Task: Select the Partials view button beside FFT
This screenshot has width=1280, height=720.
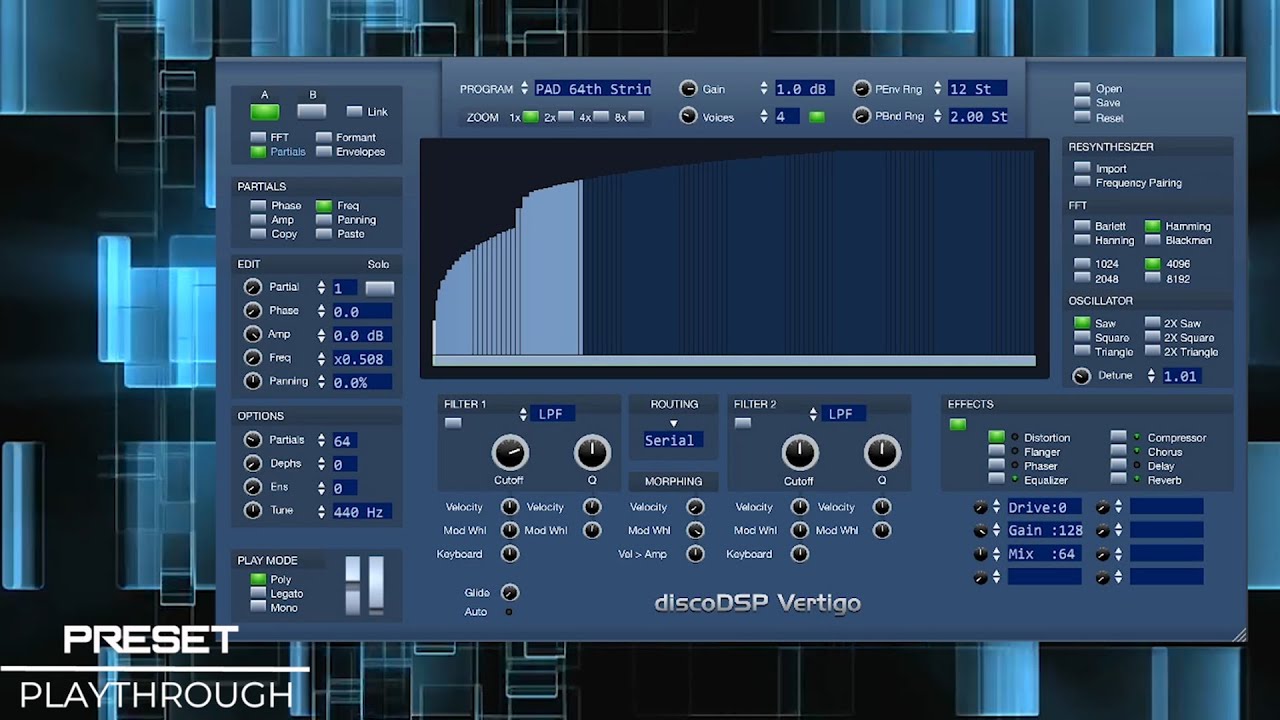Action: [x=258, y=152]
